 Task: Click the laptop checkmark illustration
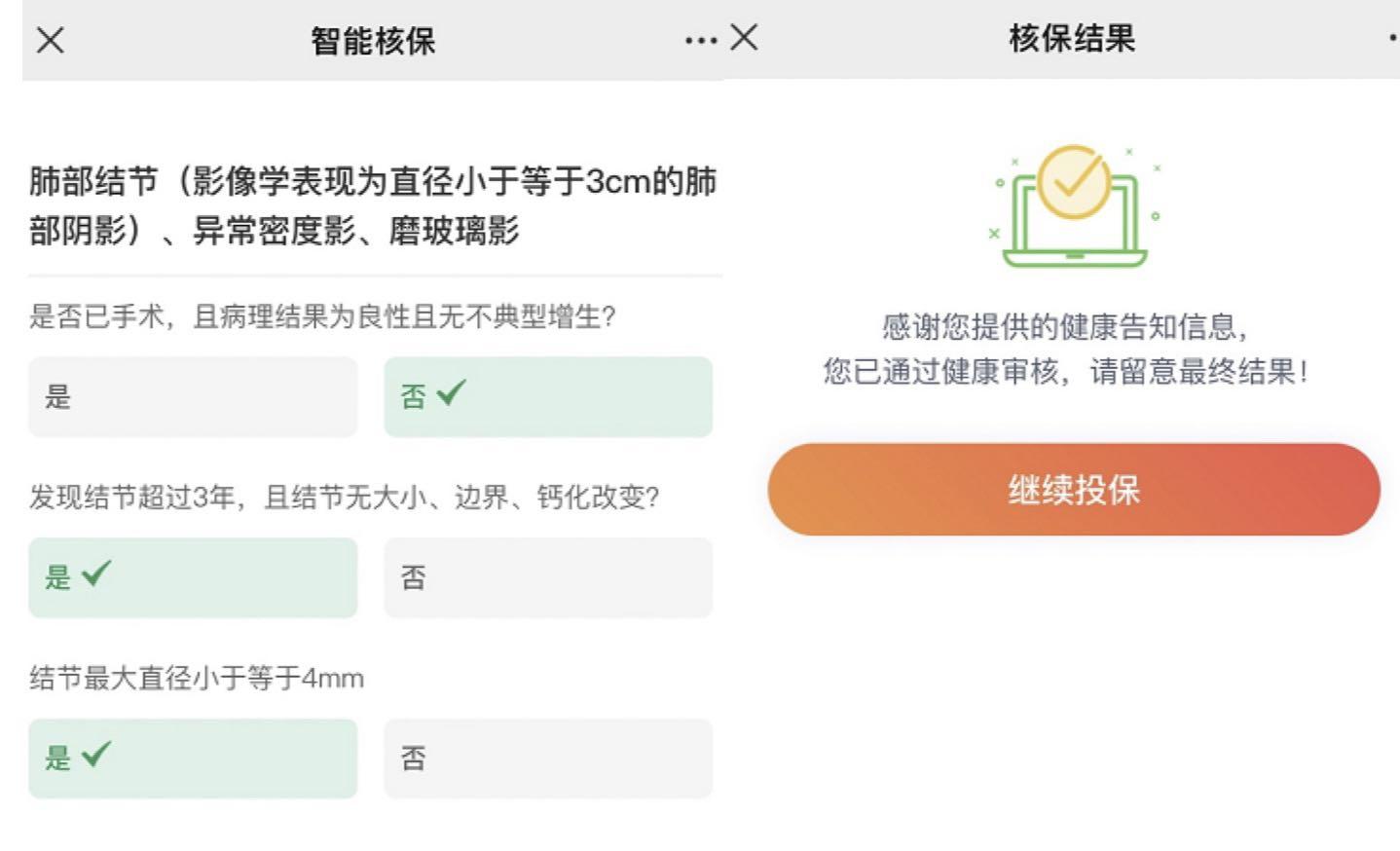click(1074, 206)
